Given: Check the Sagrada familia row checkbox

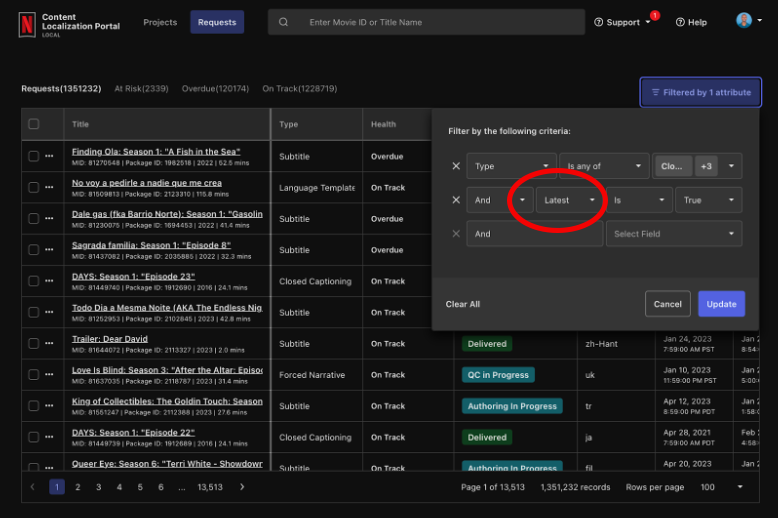Looking at the screenshot, I should 34,250.
